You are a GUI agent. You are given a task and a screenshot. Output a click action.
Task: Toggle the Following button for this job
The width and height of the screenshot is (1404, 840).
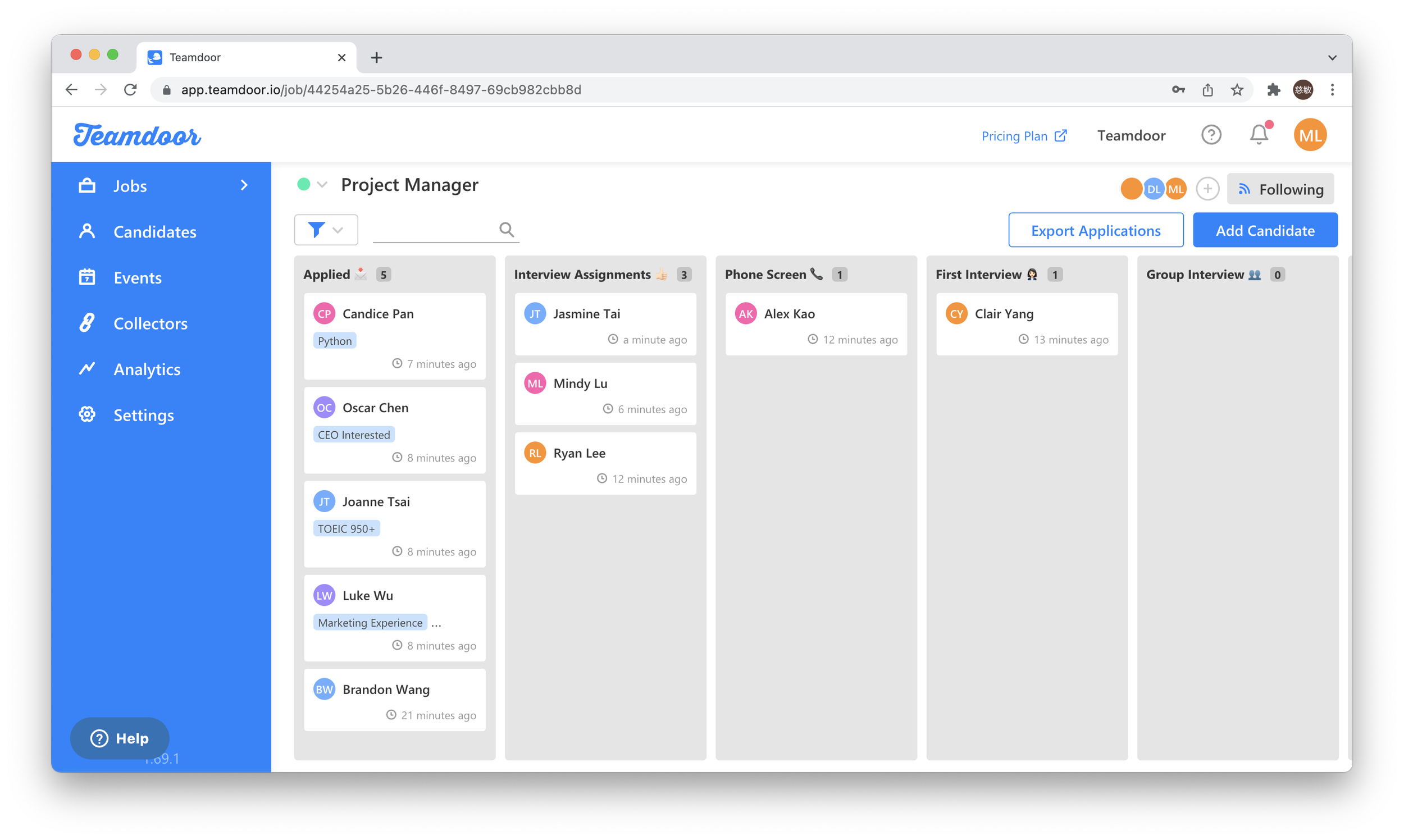(x=1280, y=189)
